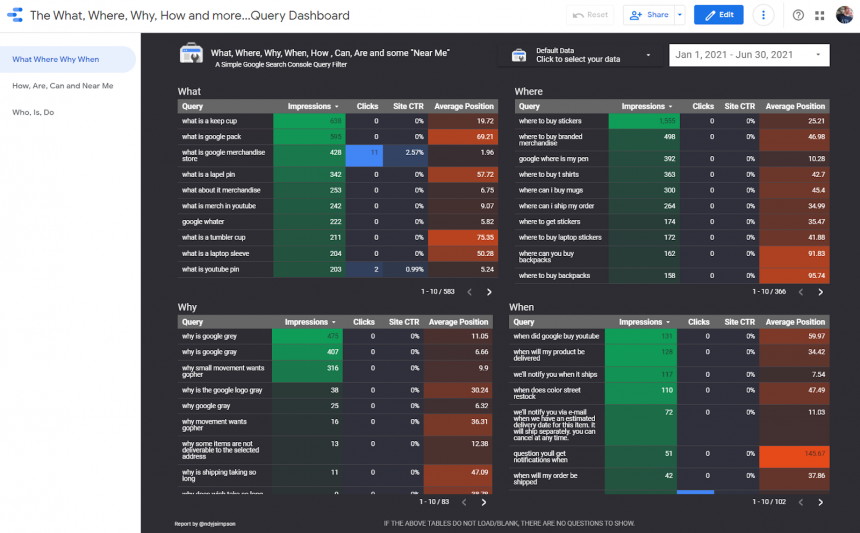Select row 'what is youtube pin'
This screenshot has height=533, width=860.
(338, 269)
